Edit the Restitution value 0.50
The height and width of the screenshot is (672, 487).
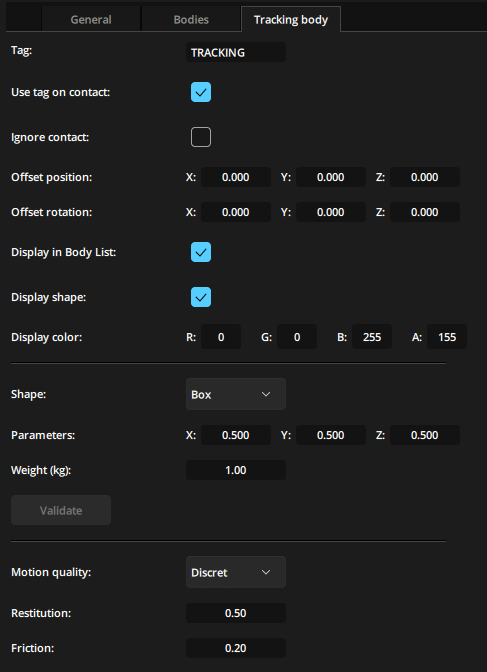(x=236, y=613)
